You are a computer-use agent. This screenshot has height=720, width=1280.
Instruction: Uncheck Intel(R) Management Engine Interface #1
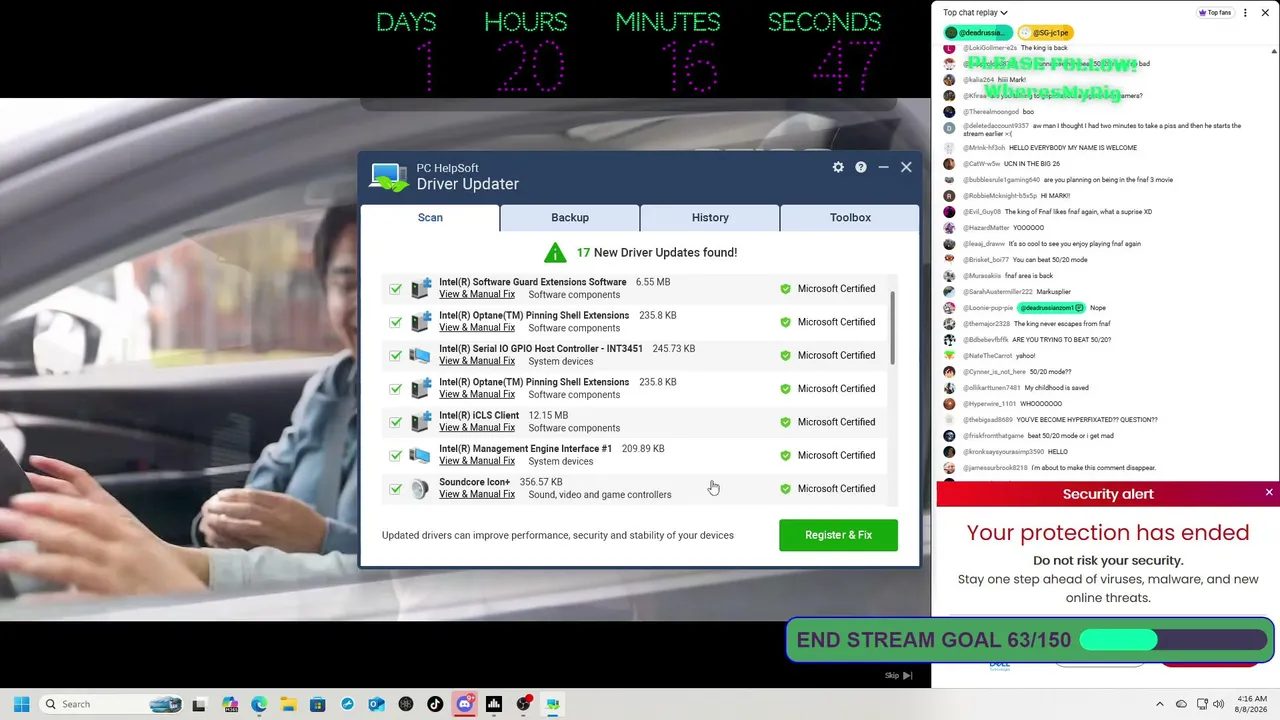[396, 455]
